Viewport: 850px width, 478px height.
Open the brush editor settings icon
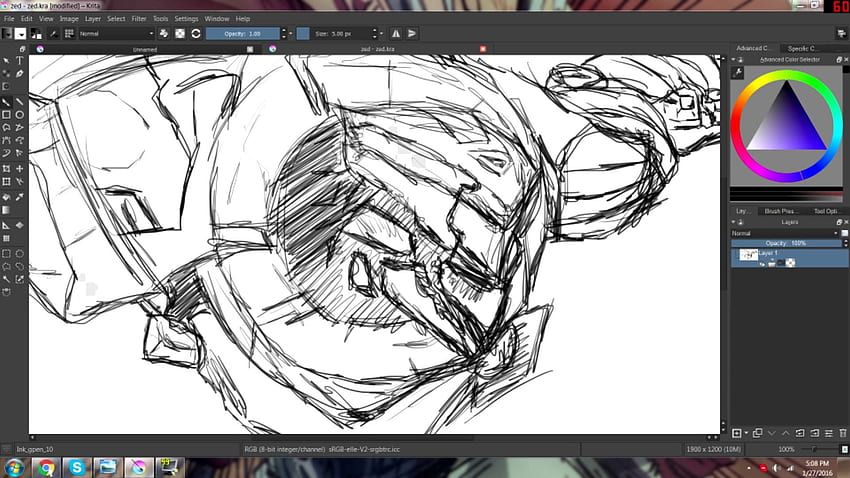click(x=53, y=34)
